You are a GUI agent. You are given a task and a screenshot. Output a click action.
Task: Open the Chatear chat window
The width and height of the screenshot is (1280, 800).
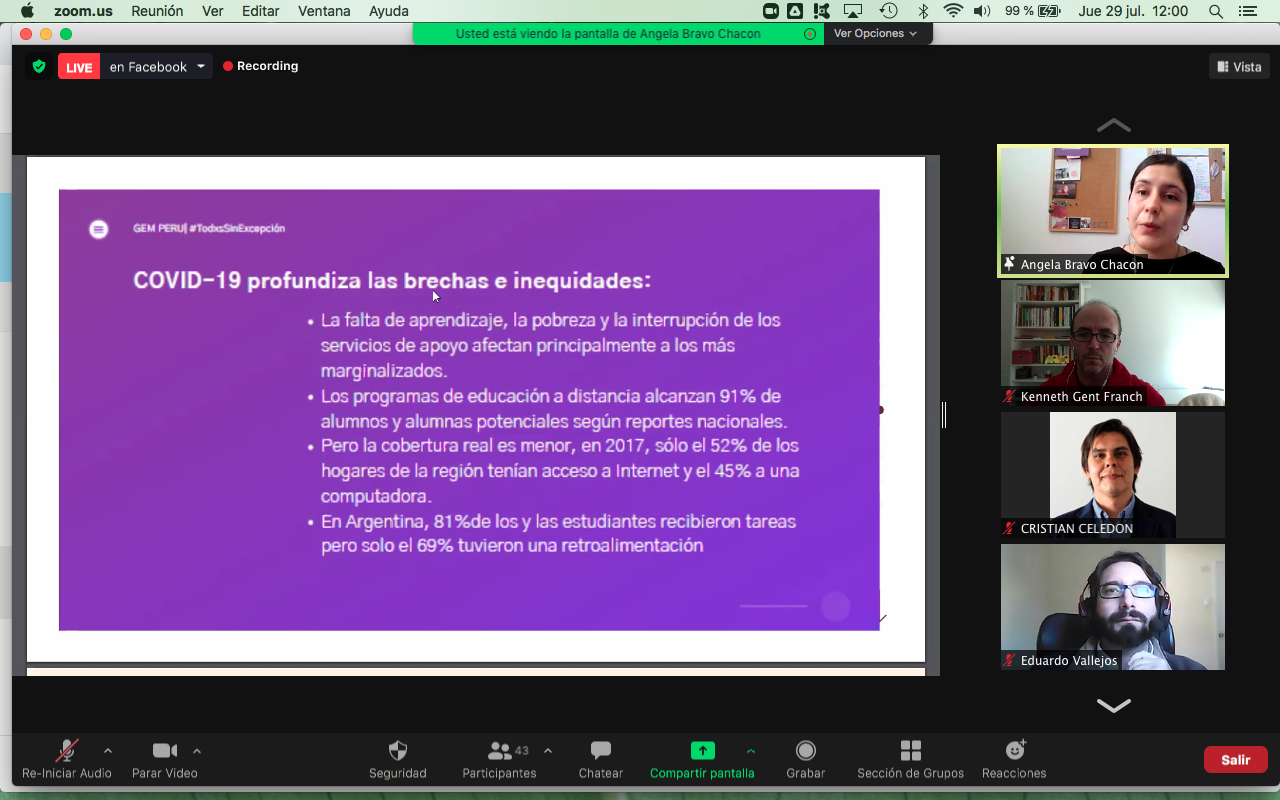click(600, 751)
